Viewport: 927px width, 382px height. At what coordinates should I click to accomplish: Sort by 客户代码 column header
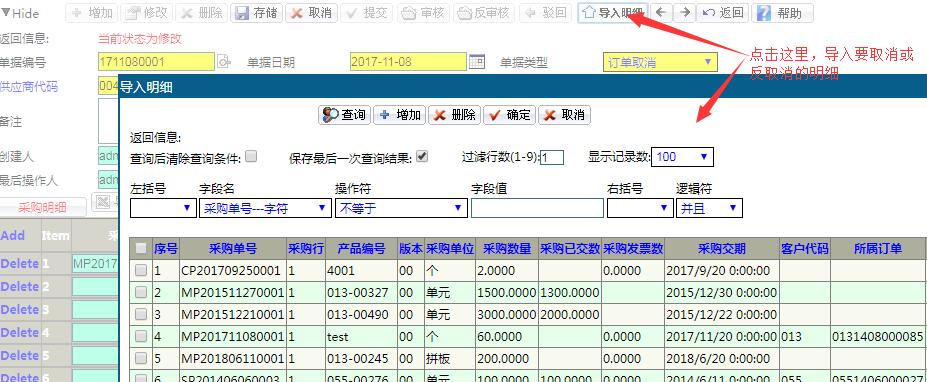pyautogui.click(x=805, y=249)
